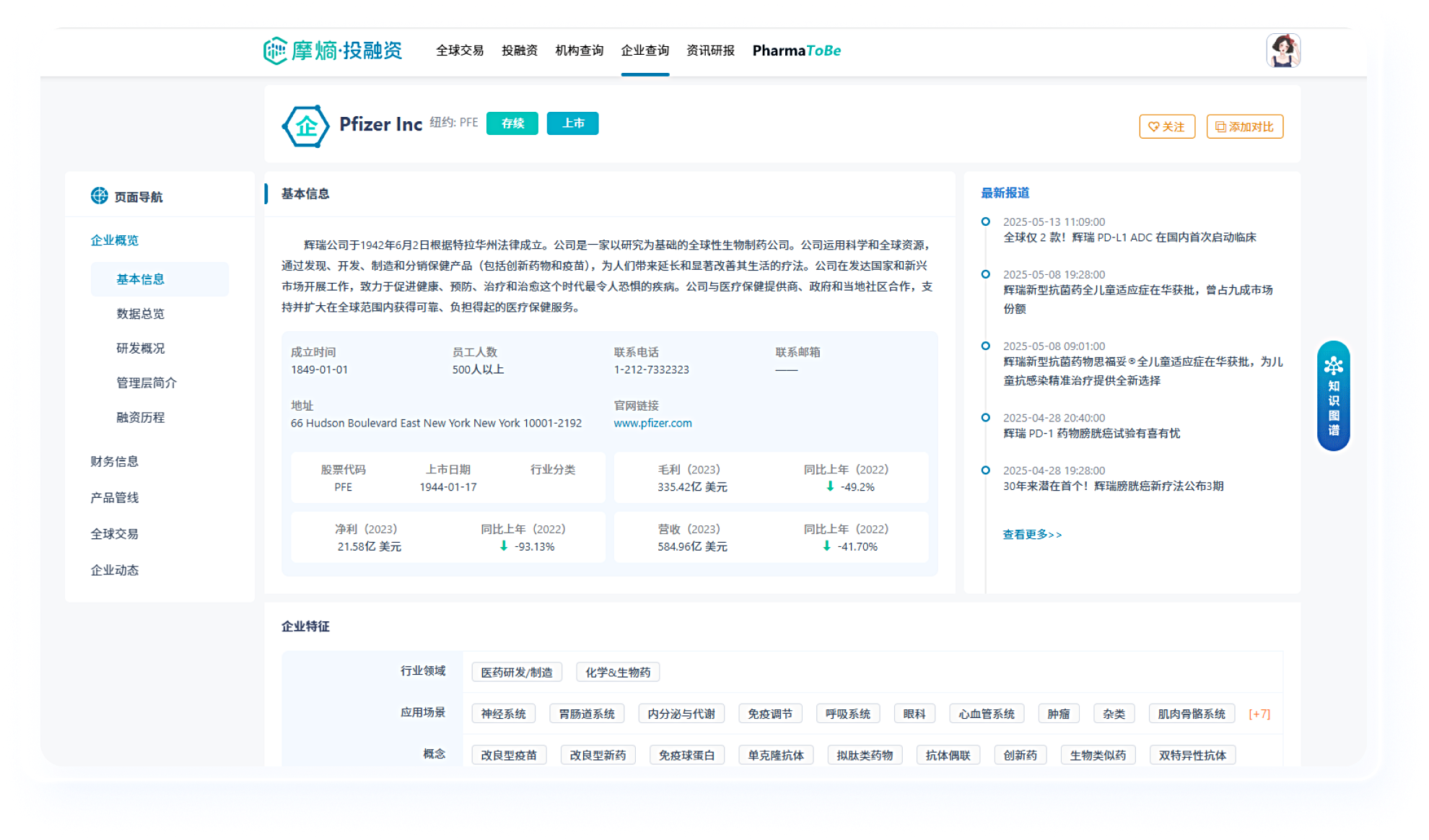Viewport: 1429px width, 840px height.
Task: Click the 营收 value 584.96亿 美元
Action: click(692, 547)
